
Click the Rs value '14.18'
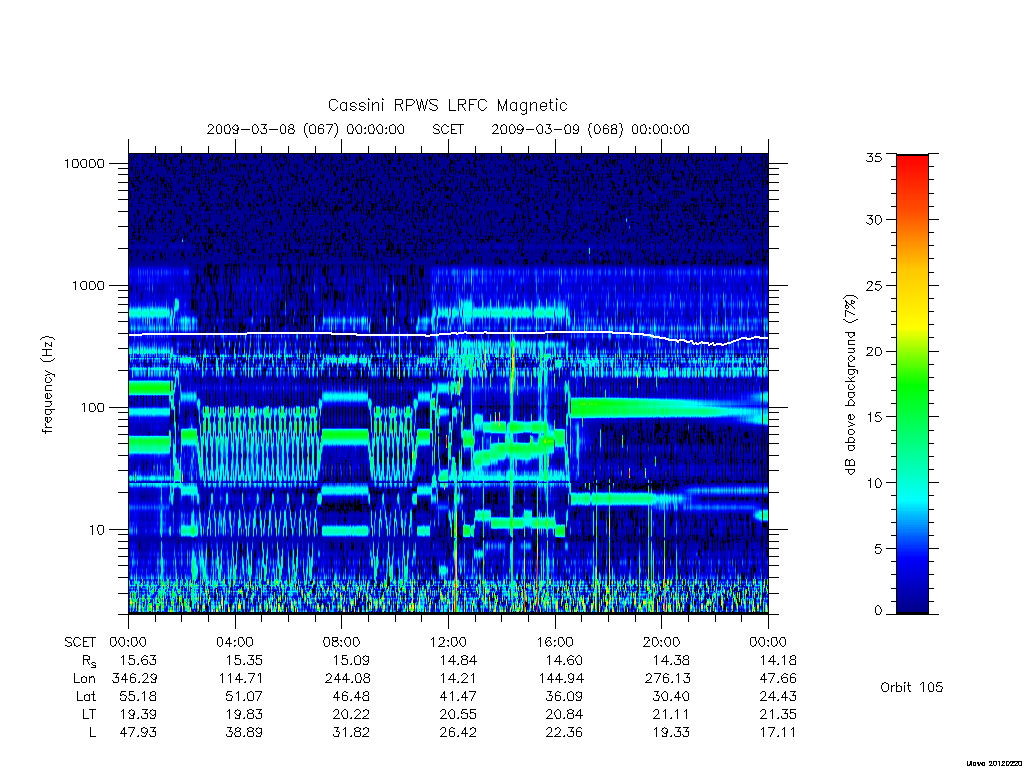click(778, 660)
